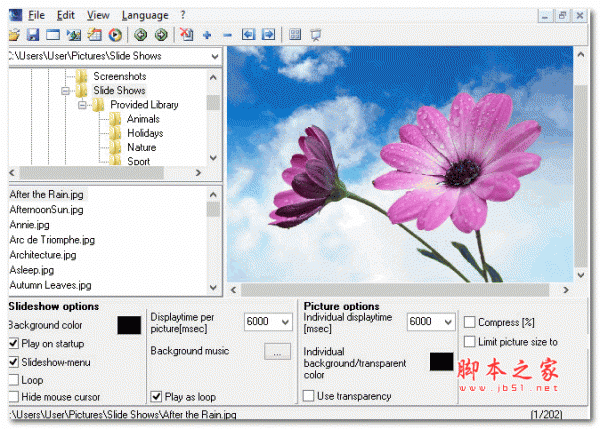Collapse the Slide Shows tree node
Screen dimensions: 600x429
(65, 91)
